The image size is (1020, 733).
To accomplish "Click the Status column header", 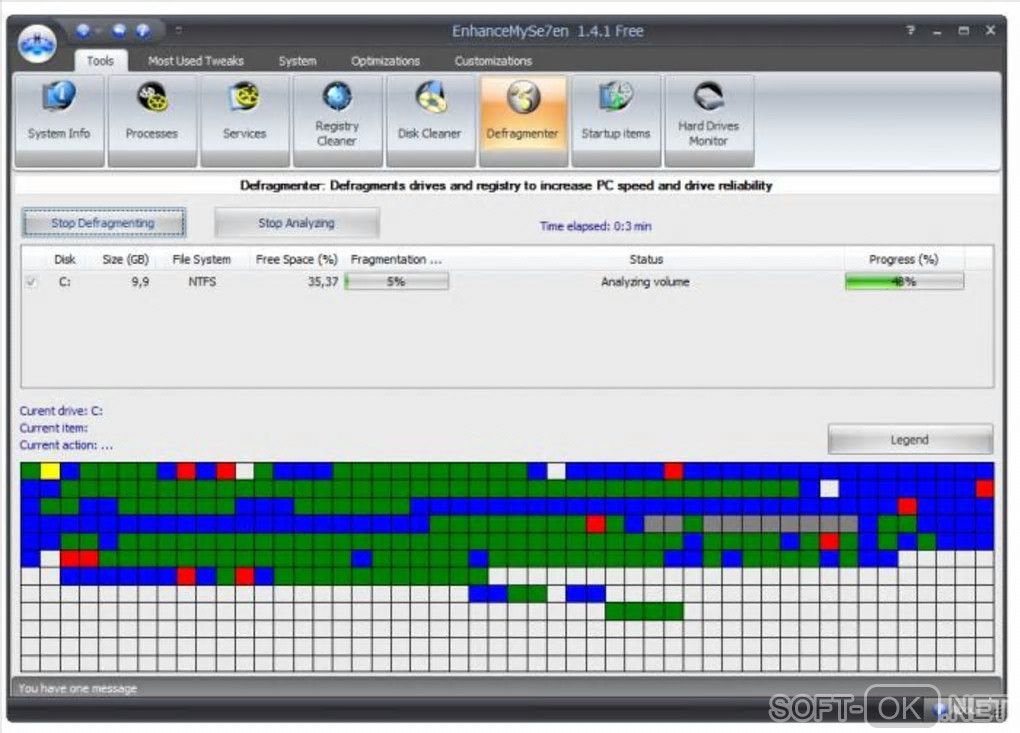I will click(646, 260).
